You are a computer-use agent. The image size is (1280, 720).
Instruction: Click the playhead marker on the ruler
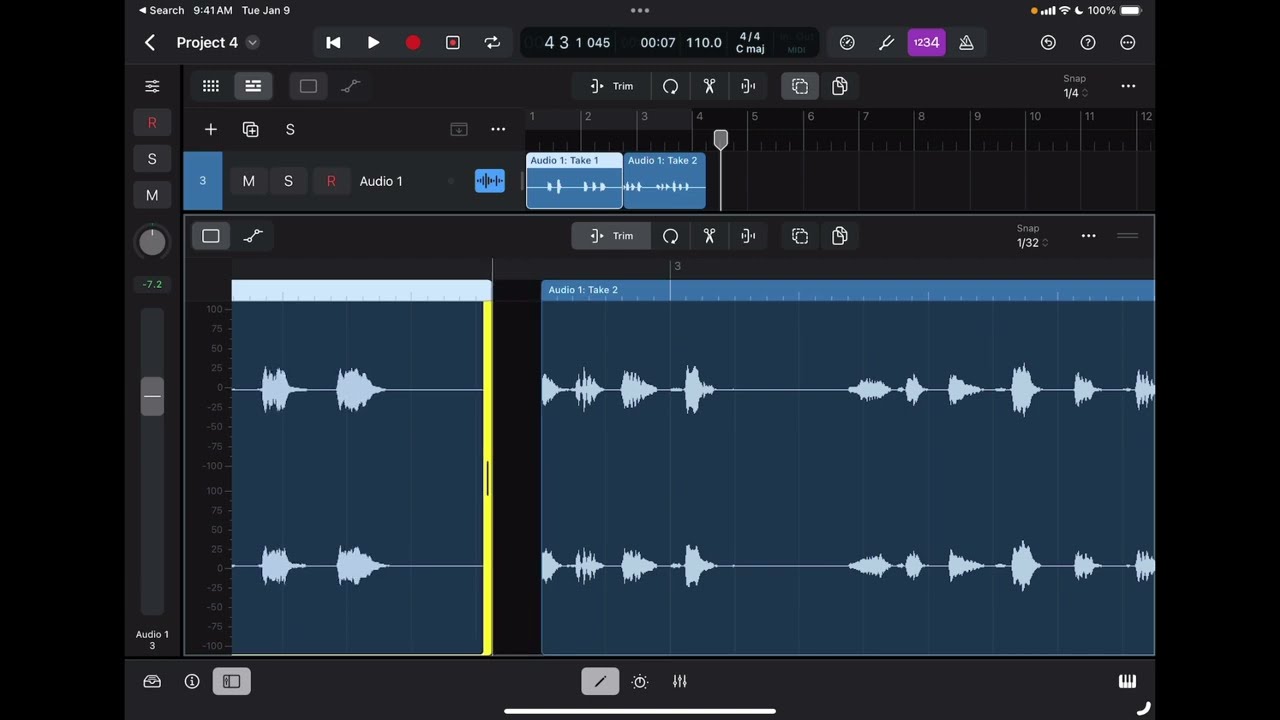click(720, 140)
